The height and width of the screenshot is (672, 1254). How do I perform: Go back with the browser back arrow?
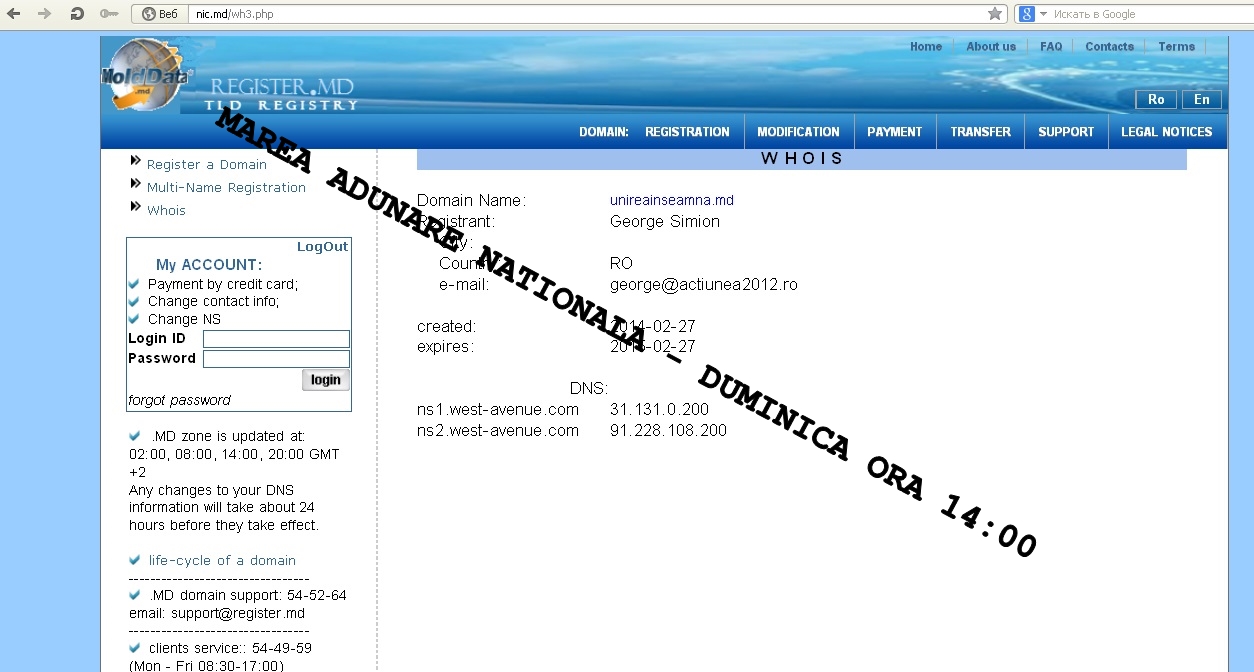(14, 14)
